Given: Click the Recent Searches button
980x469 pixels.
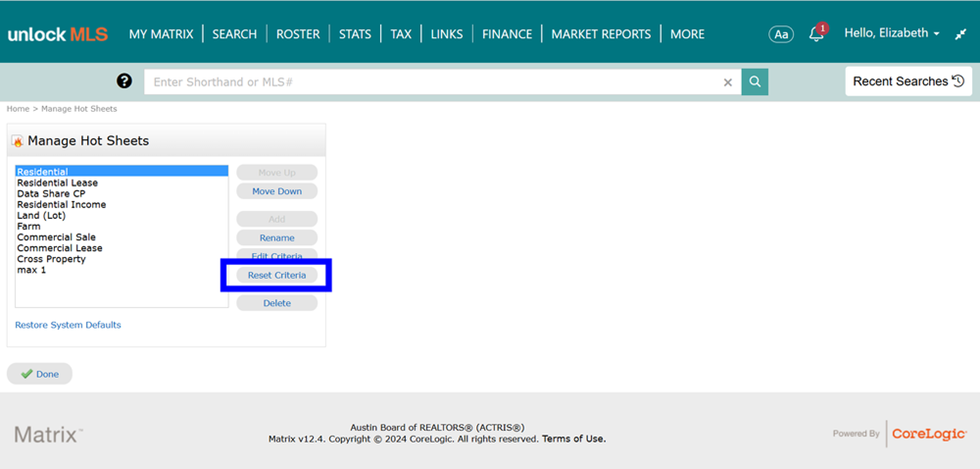Looking at the screenshot, I should 909,81.
